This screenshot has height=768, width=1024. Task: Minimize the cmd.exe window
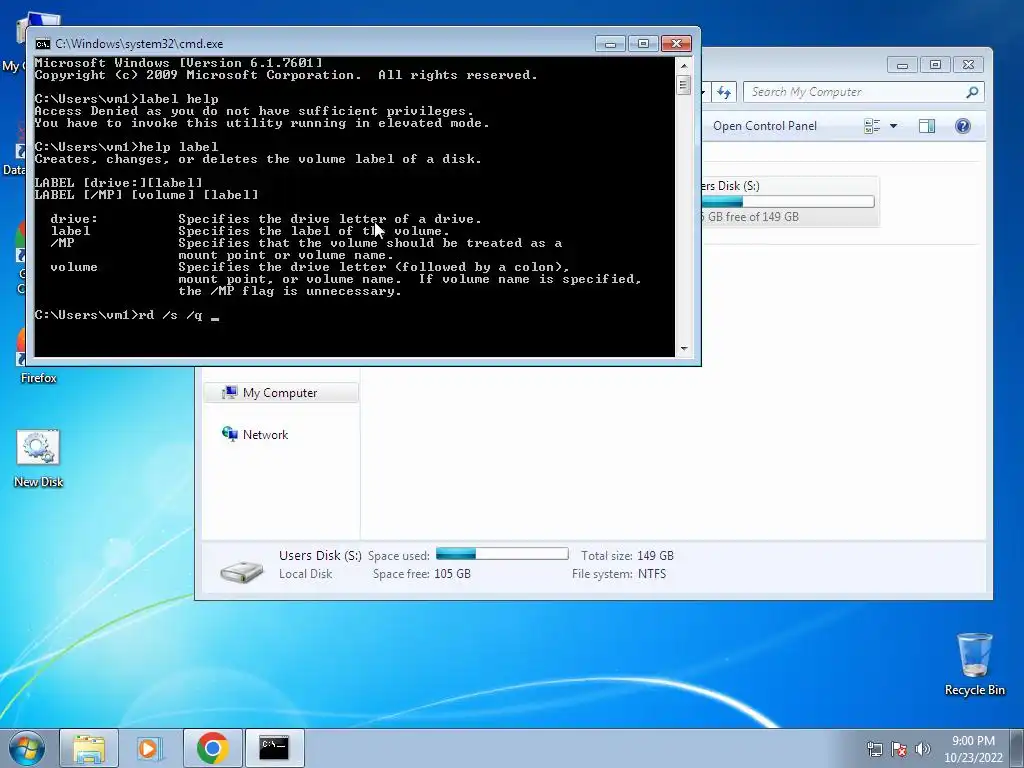click(610, 44)
